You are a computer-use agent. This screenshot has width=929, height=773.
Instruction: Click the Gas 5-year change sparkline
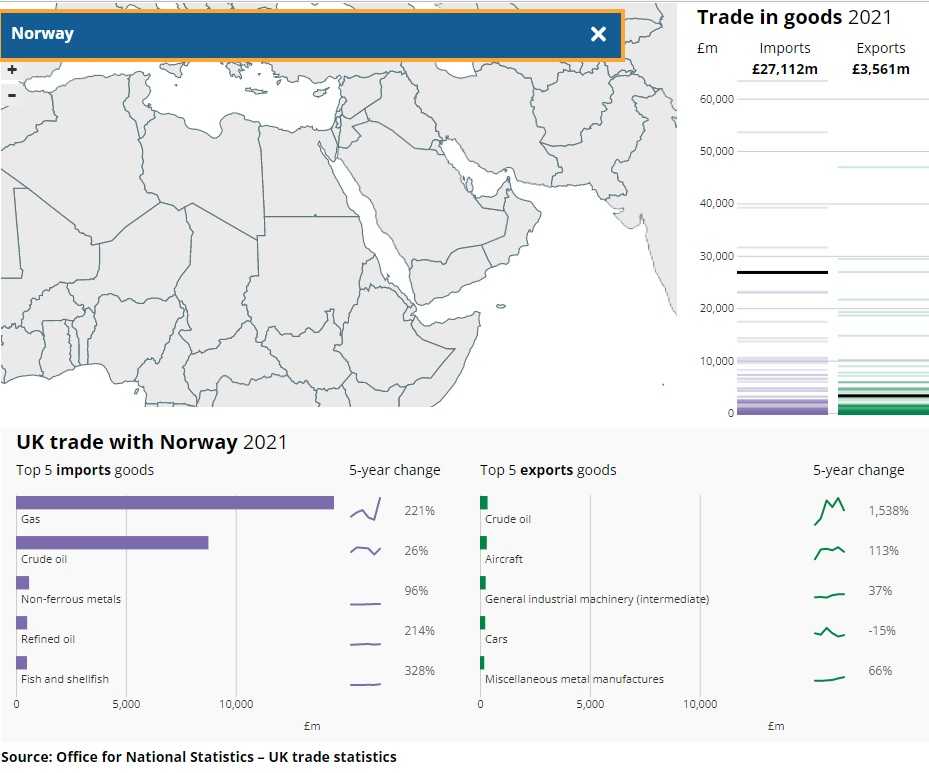point(366,511)
